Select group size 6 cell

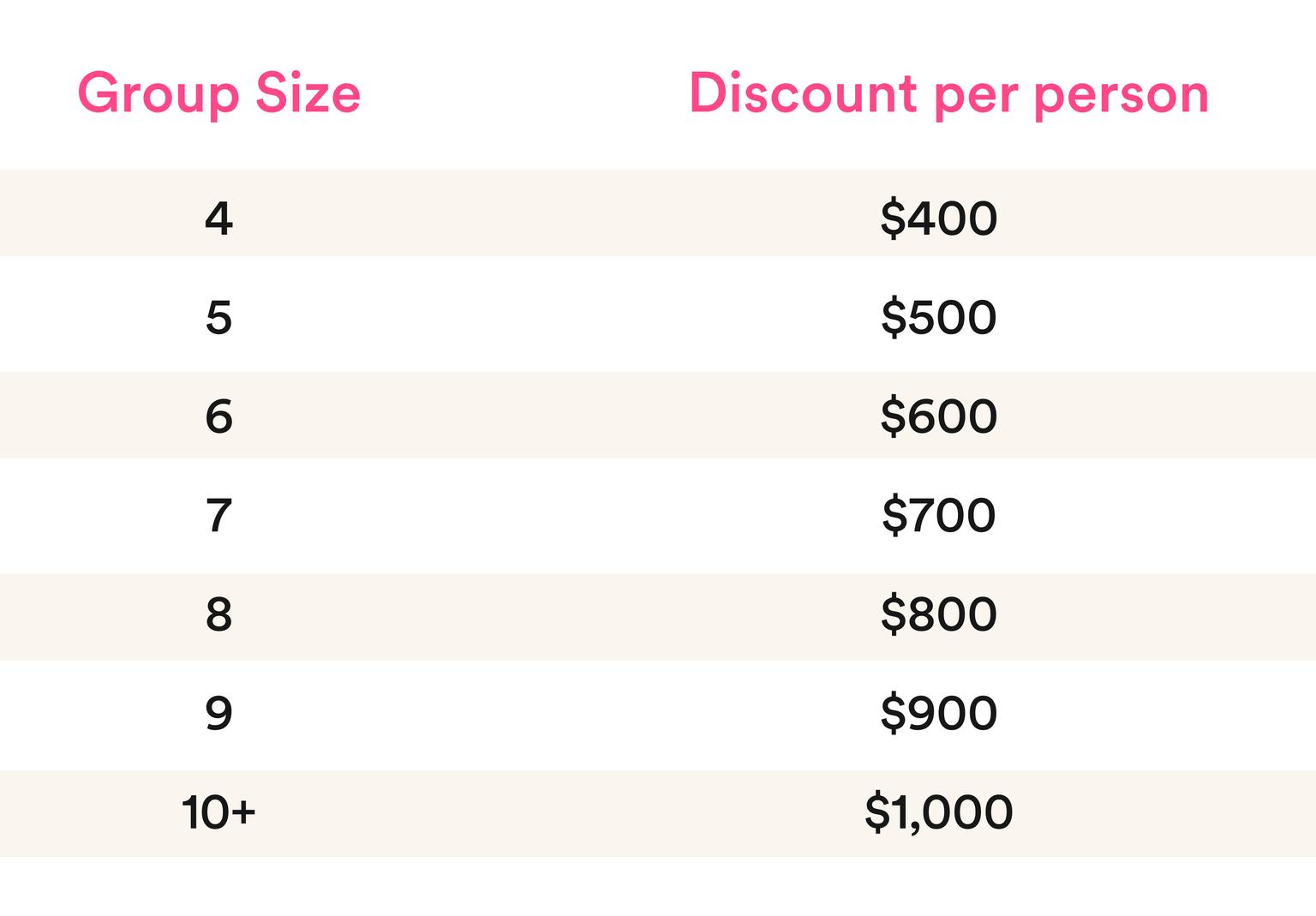pyautogui.click(x=218, y=416)
